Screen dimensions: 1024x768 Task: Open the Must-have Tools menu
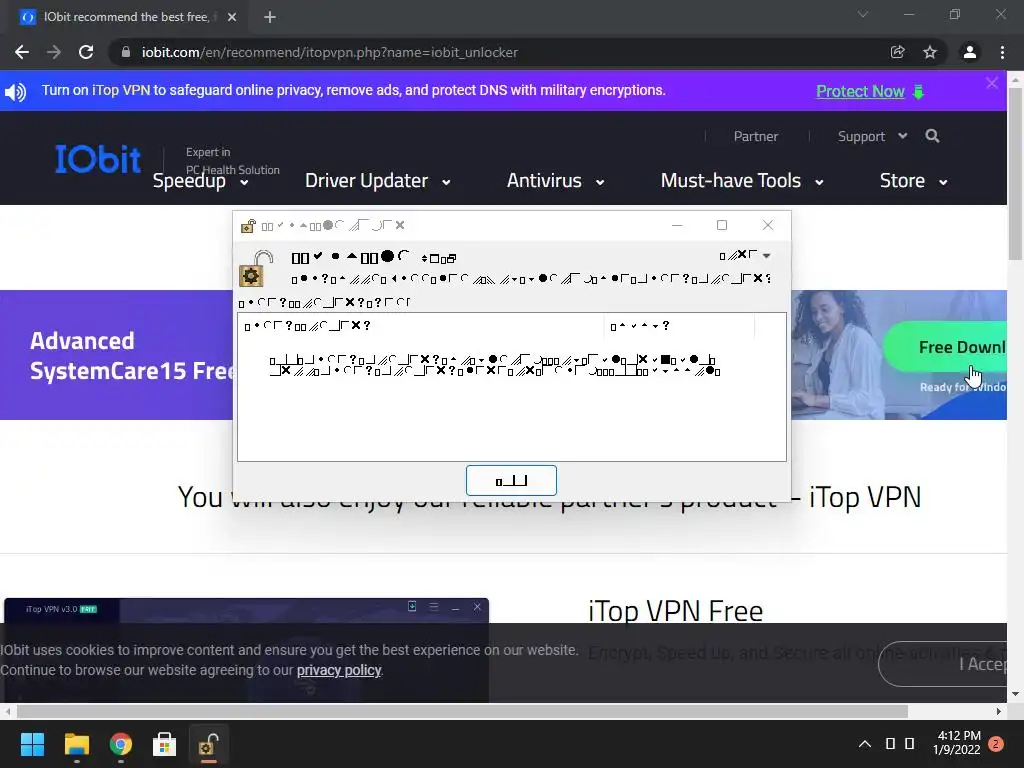[742, 181]
